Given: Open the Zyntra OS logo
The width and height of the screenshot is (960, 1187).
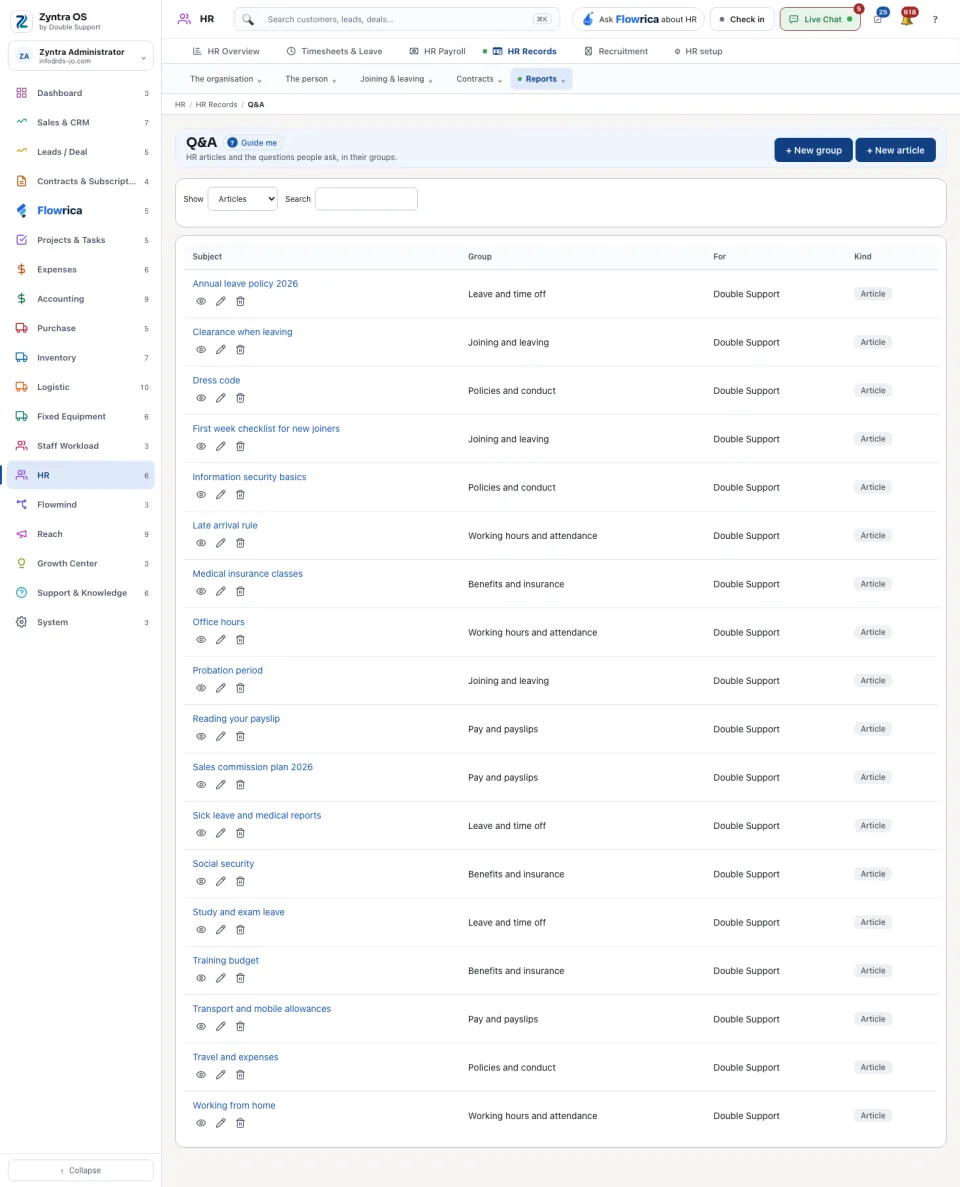Looking at the screenshot, I should pos(21,21).
